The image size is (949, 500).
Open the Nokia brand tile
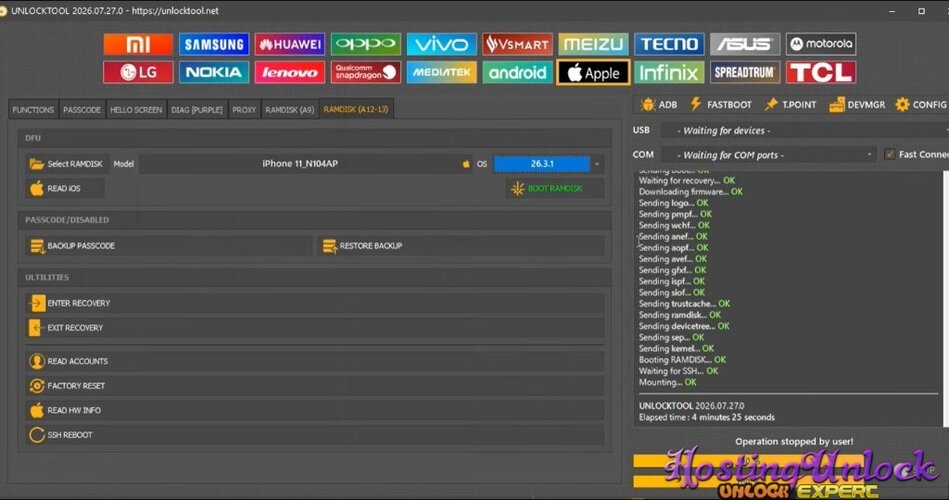click(214, 73)
